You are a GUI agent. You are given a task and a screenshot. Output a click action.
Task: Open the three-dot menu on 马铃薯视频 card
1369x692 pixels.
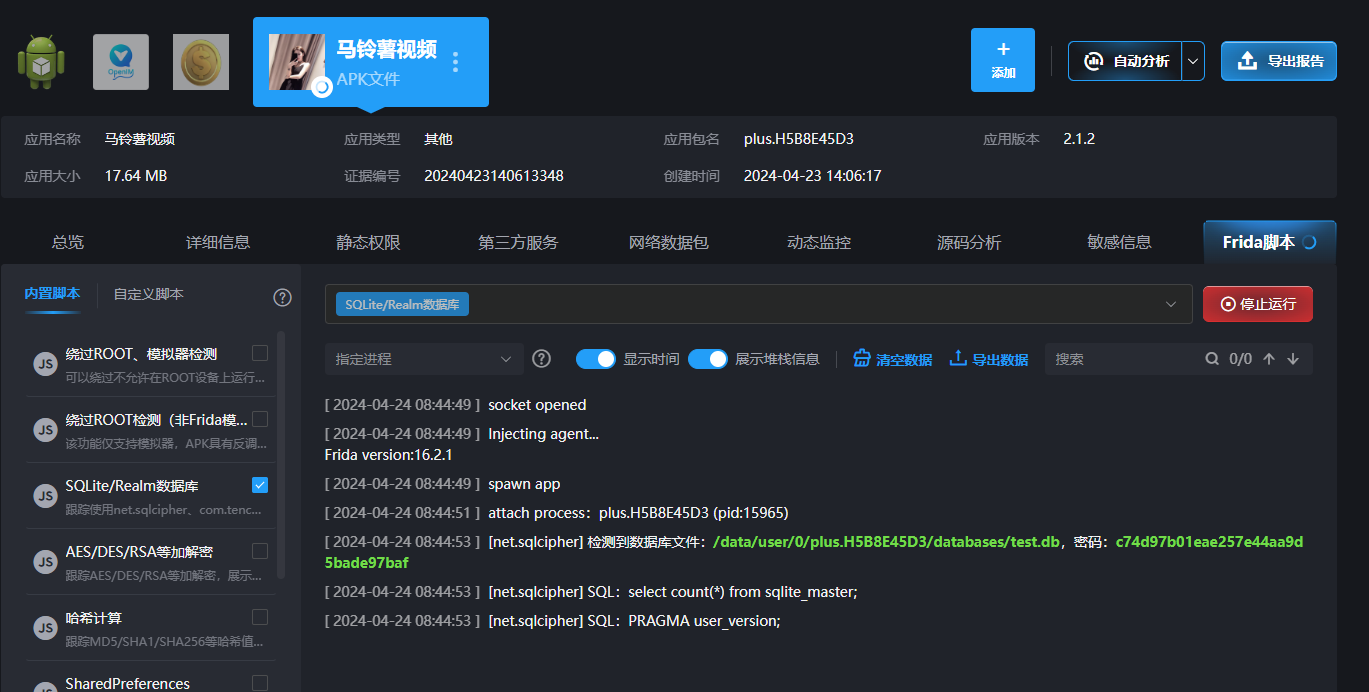click(456, 62)
